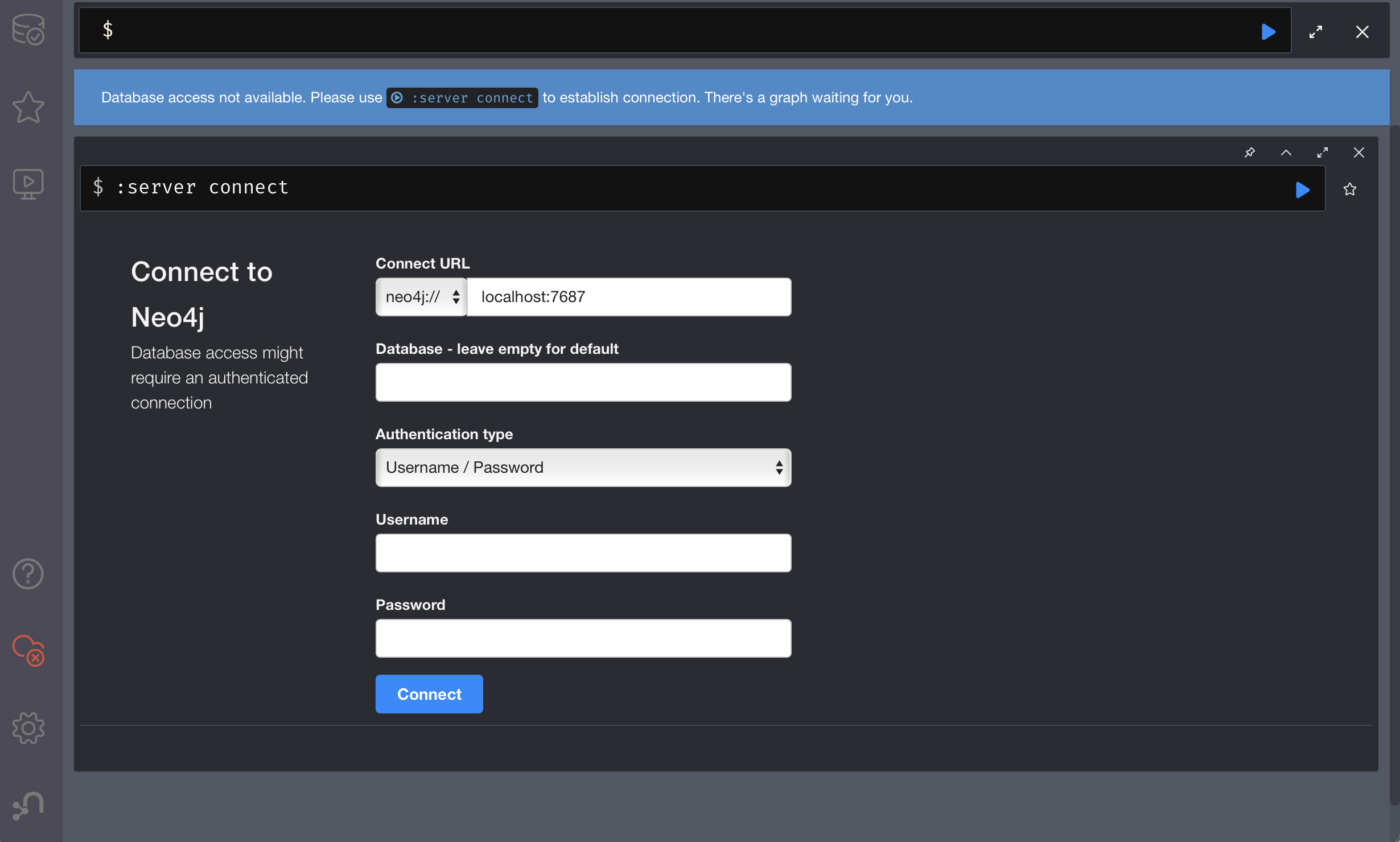Open the red cloud sync error icon
1400x842 pixels.
(x=28, y=650)
